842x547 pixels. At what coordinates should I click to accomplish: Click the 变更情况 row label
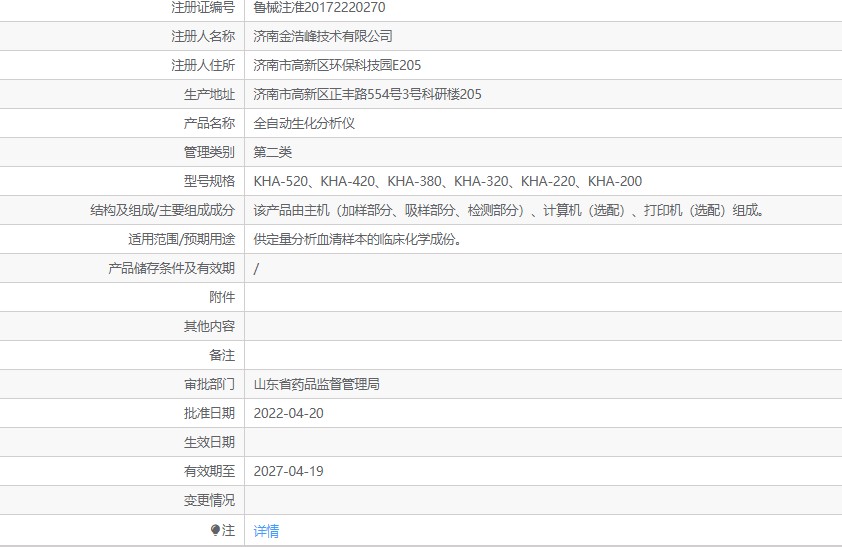(209, 500)
